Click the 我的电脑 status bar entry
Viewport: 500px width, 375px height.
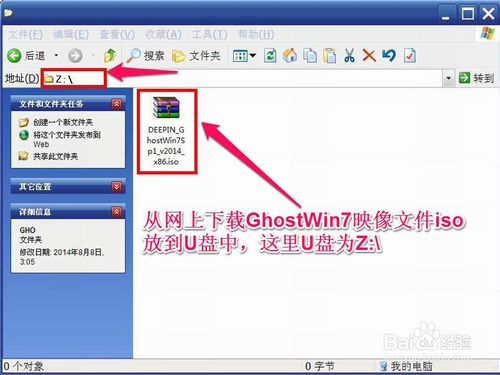click(x=406, y=366)
